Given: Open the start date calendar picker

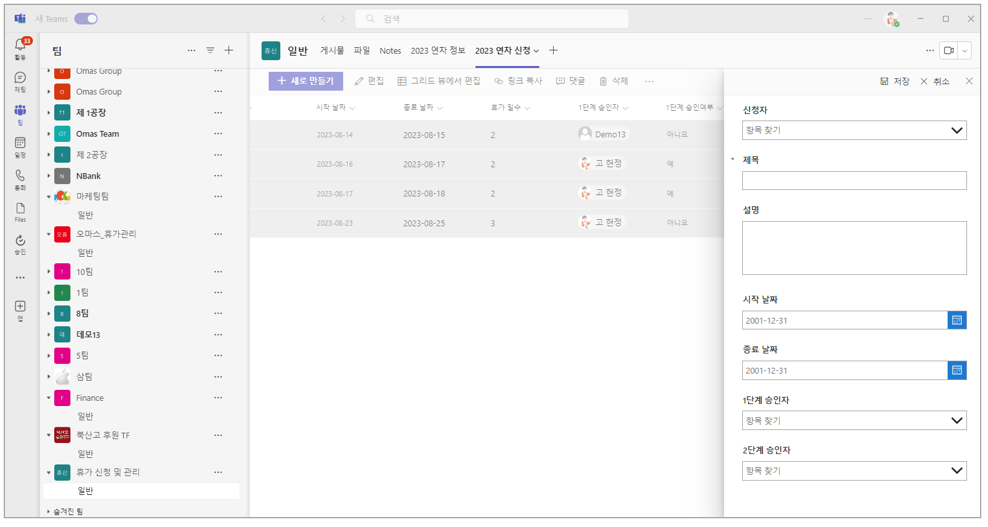Looking at the screenshot, I should (x=956, y=320).
